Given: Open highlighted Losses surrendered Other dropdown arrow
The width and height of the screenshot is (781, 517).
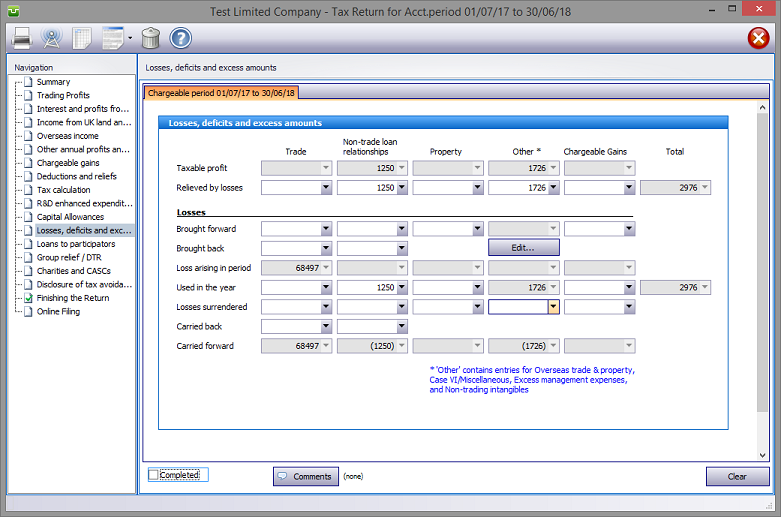Looking at the screenshot, I should pos(553,307).
